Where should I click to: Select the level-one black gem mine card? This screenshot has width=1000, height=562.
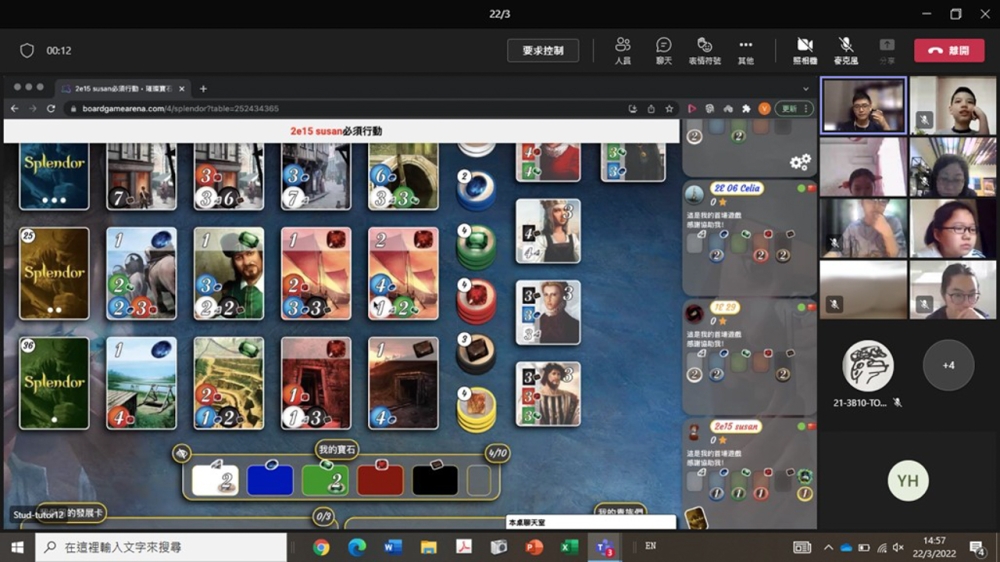pos(403,383)
